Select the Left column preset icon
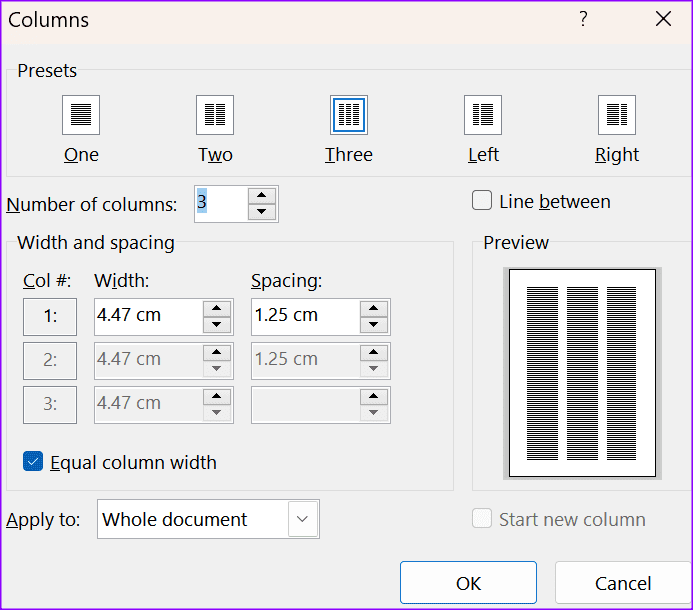The height and width of the screenshot is (610, 693). pos(483,115)
